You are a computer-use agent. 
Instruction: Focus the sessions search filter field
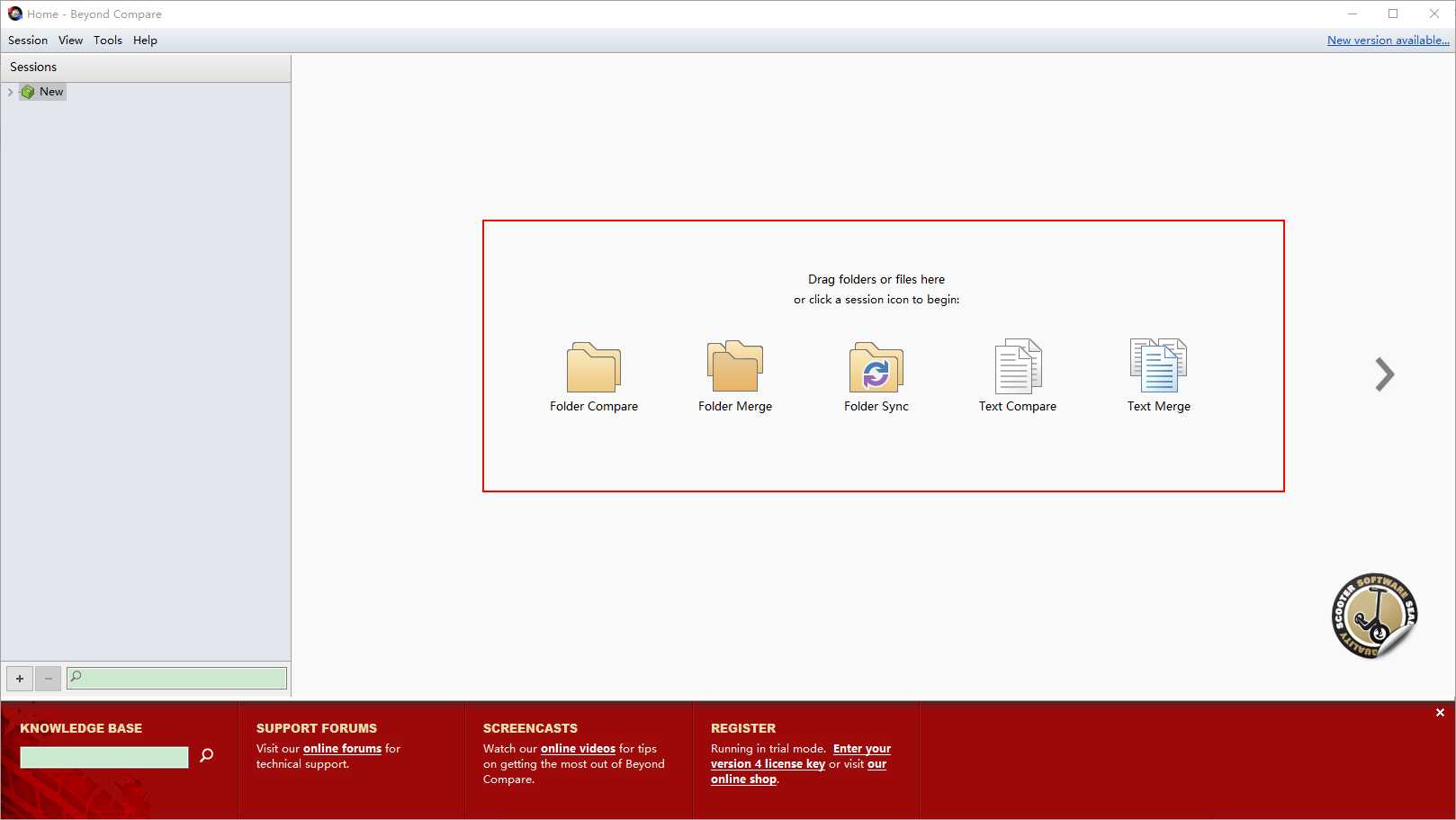tap(176, 678)
